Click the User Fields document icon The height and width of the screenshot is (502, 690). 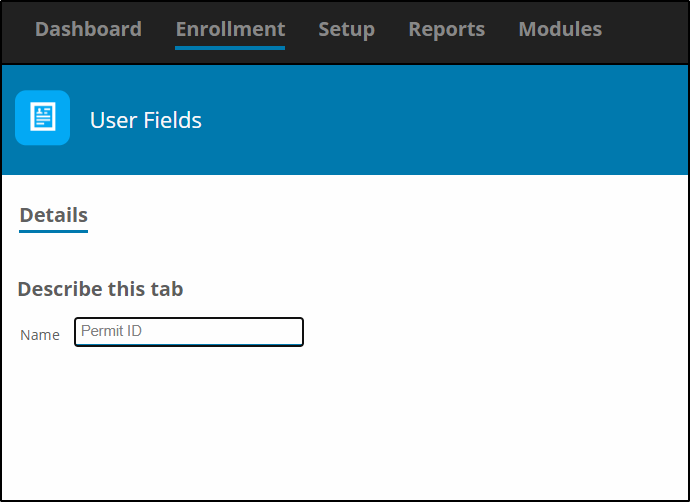(x=43, y=117)
